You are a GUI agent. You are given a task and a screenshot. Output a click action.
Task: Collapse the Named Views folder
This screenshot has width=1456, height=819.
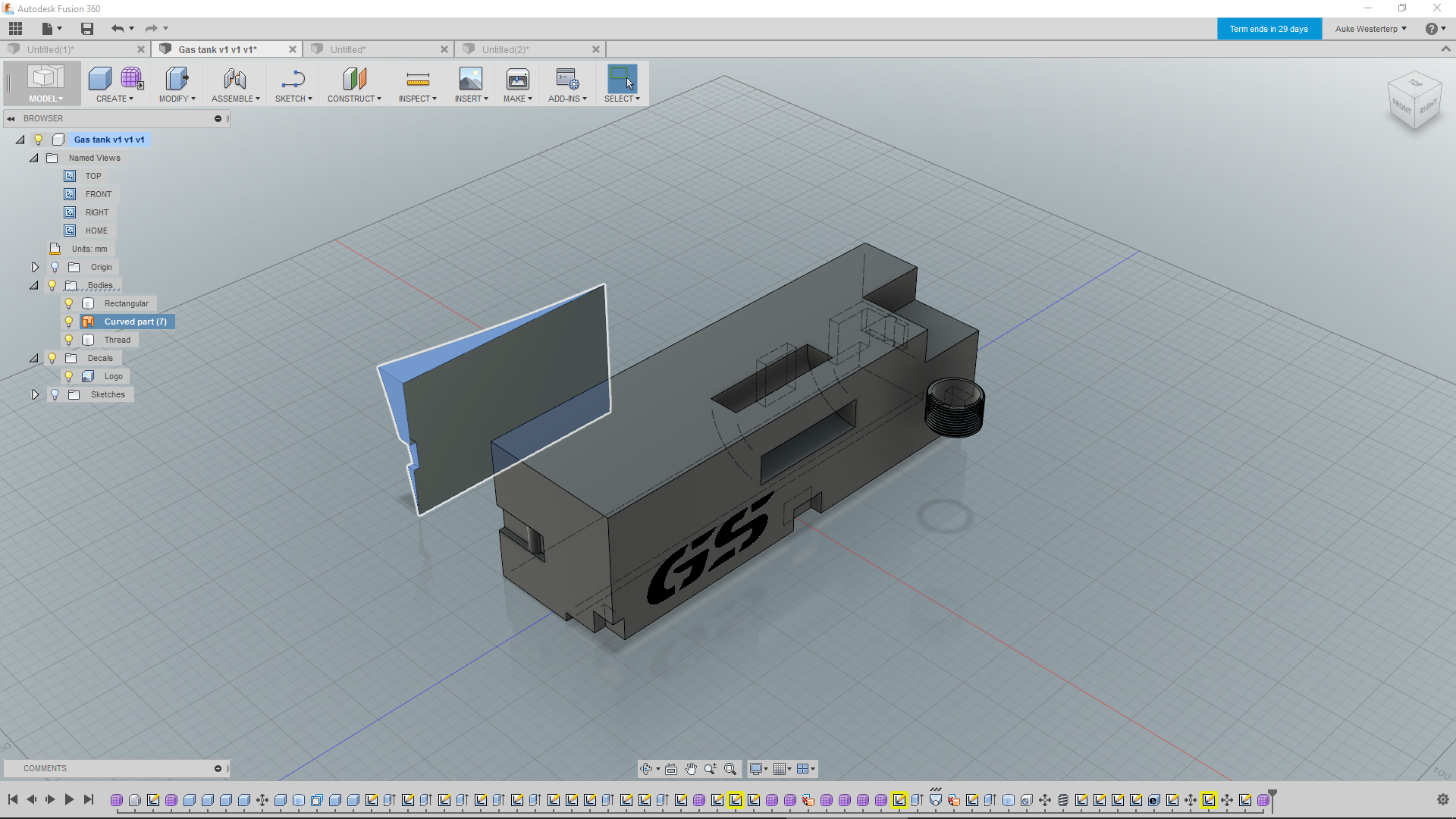(33, 158)
